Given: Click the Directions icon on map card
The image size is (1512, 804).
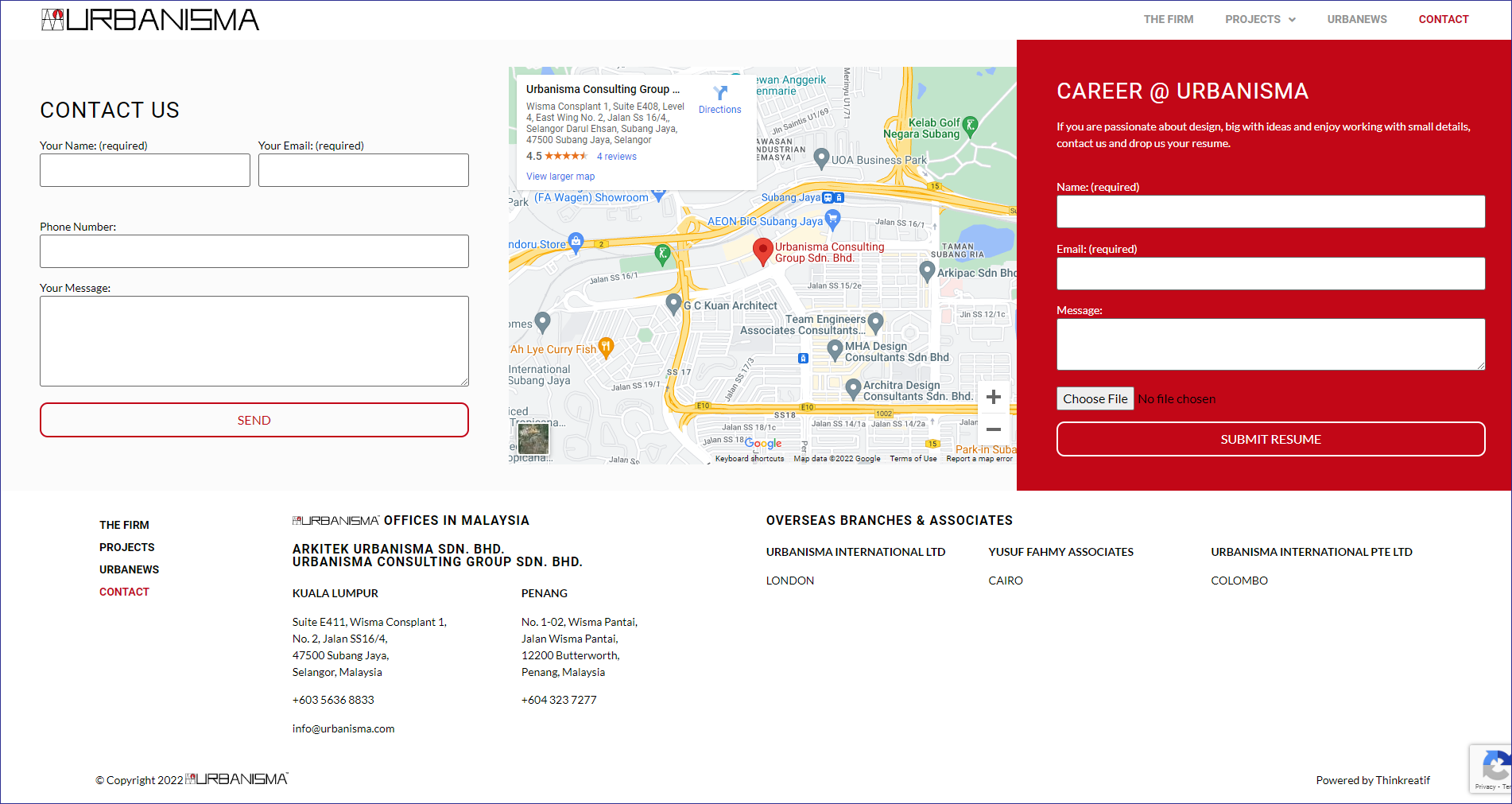Looking at the screenshot, I should pyautogui.click(x=720, y=94).
